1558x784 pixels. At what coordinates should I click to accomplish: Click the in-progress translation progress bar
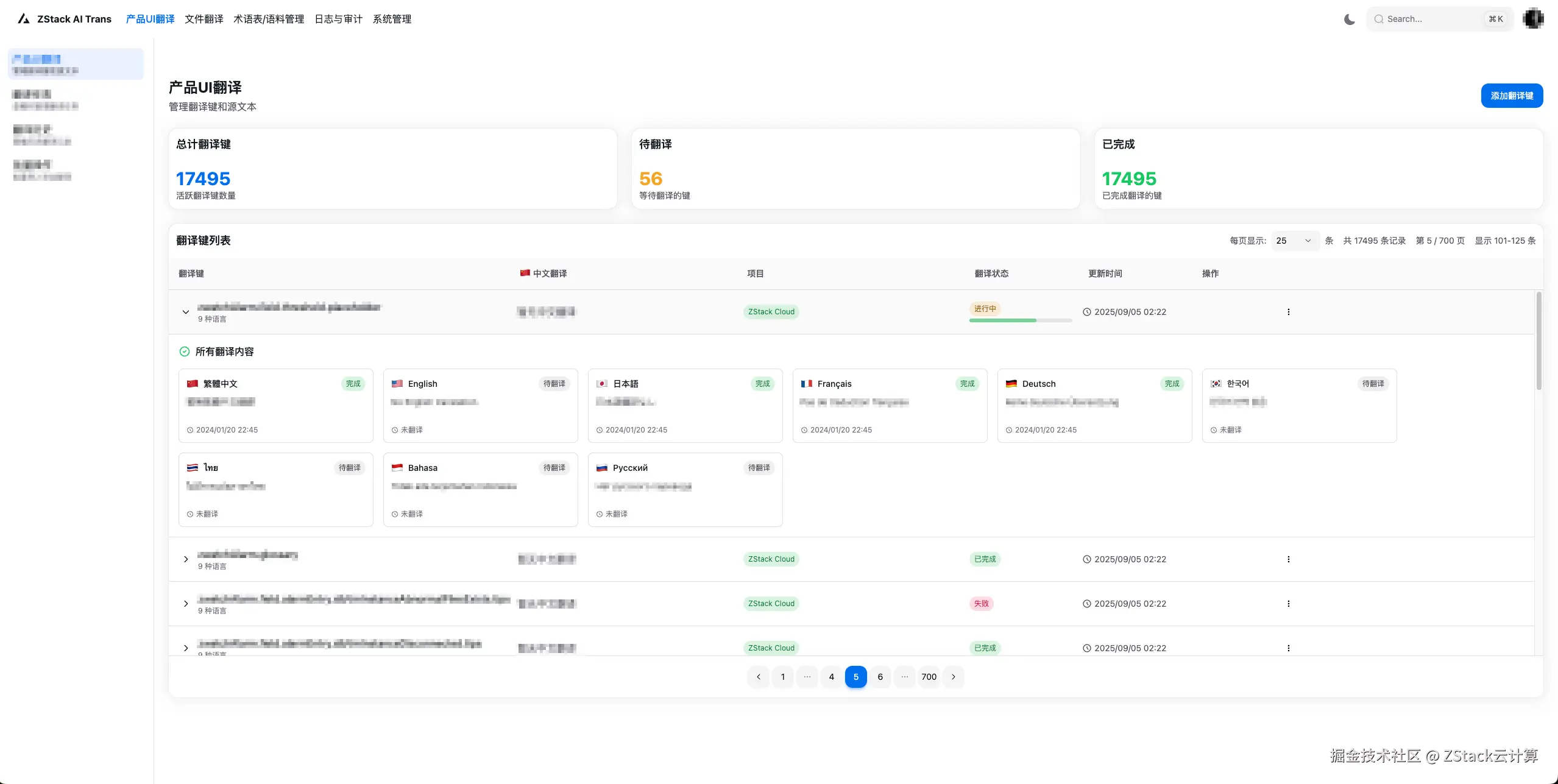[1020, 320]
